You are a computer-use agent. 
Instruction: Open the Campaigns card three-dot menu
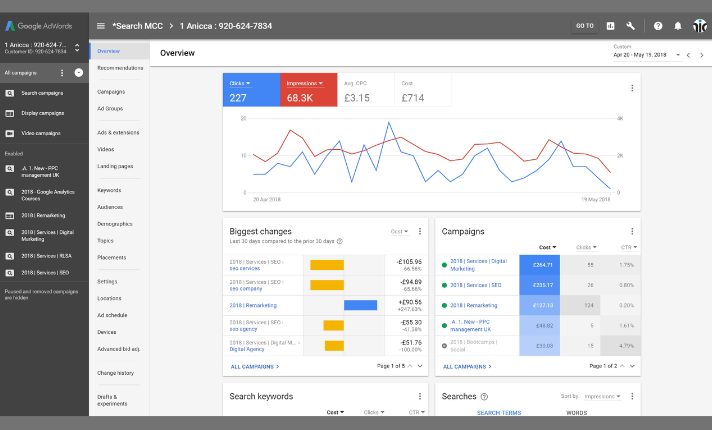pos(632,231)
